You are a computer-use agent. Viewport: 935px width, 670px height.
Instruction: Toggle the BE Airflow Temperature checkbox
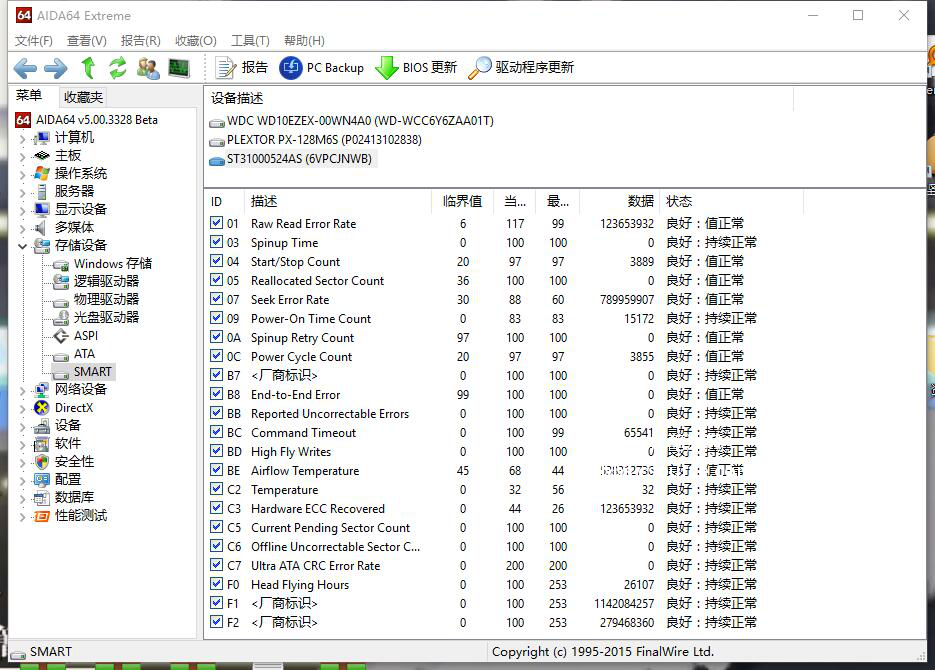pos(216,470)
